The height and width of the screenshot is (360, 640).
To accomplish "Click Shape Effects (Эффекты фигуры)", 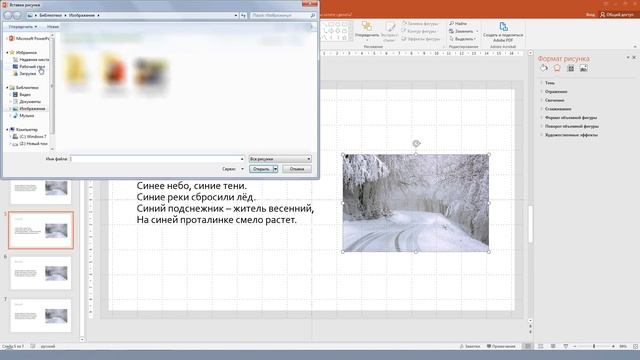I will (420, 39).
